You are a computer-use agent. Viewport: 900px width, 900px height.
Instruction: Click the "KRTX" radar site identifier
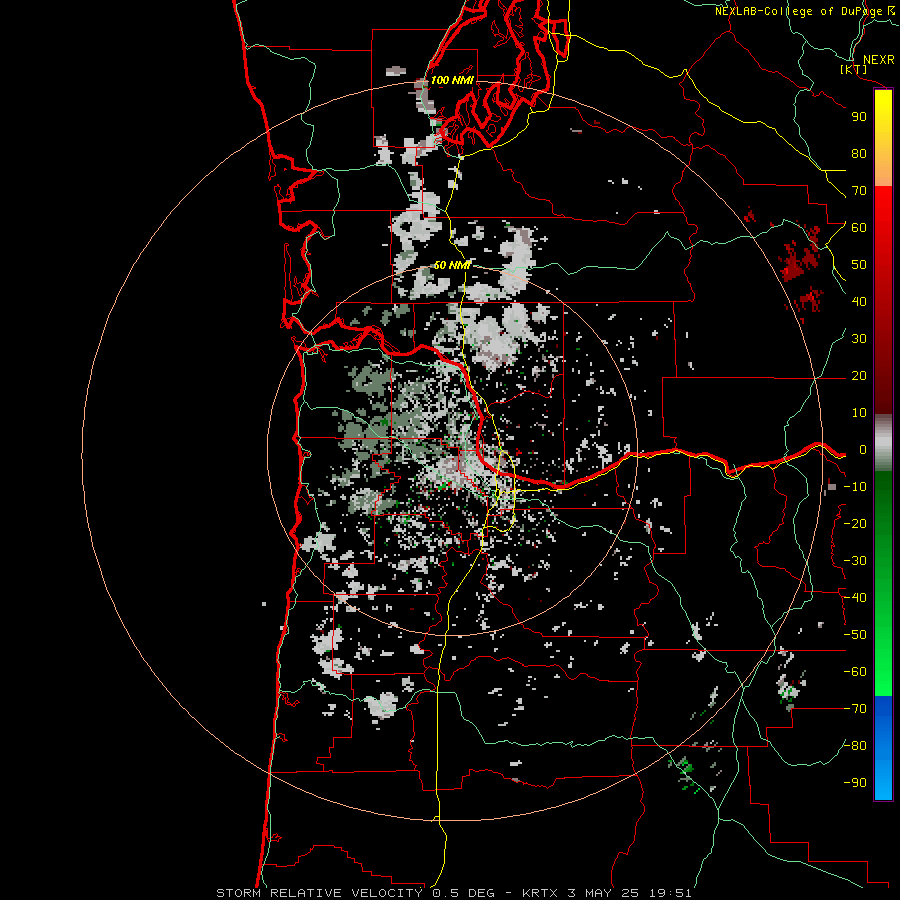pyautogui.click(x=541, y=893)
